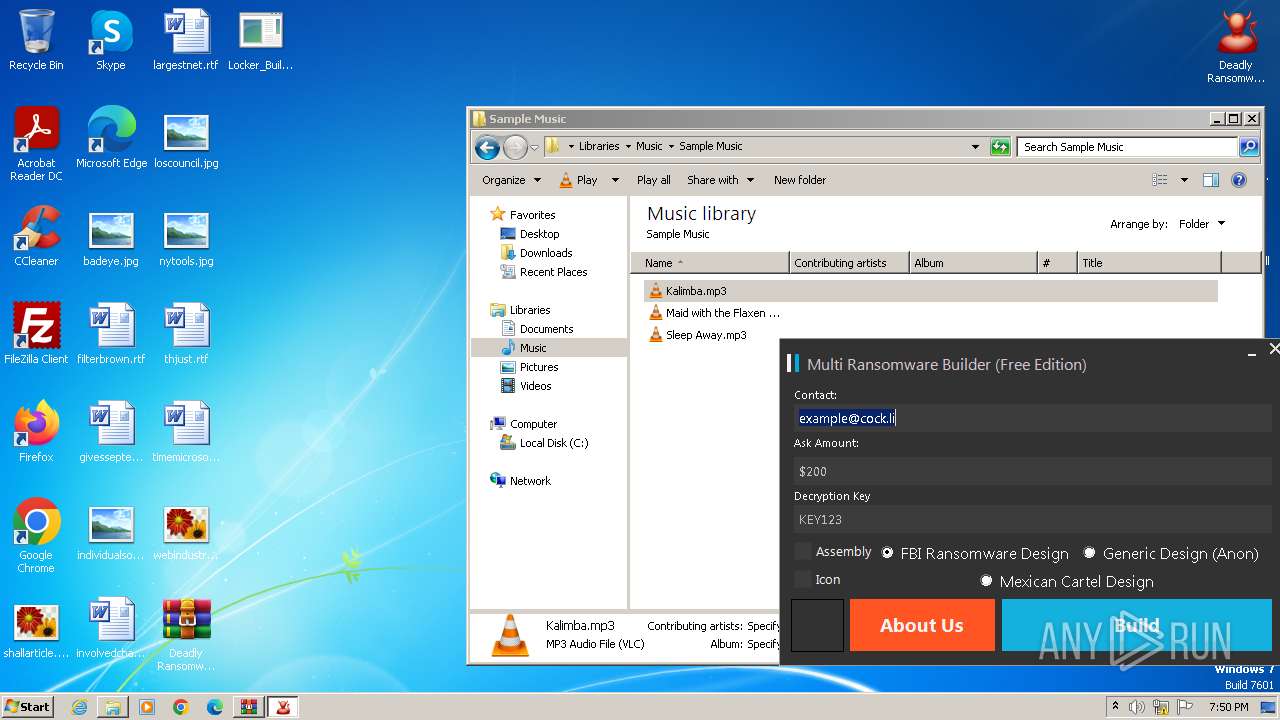
Task: Click the Decryption Key field
Action: (x=1033, y=519)
